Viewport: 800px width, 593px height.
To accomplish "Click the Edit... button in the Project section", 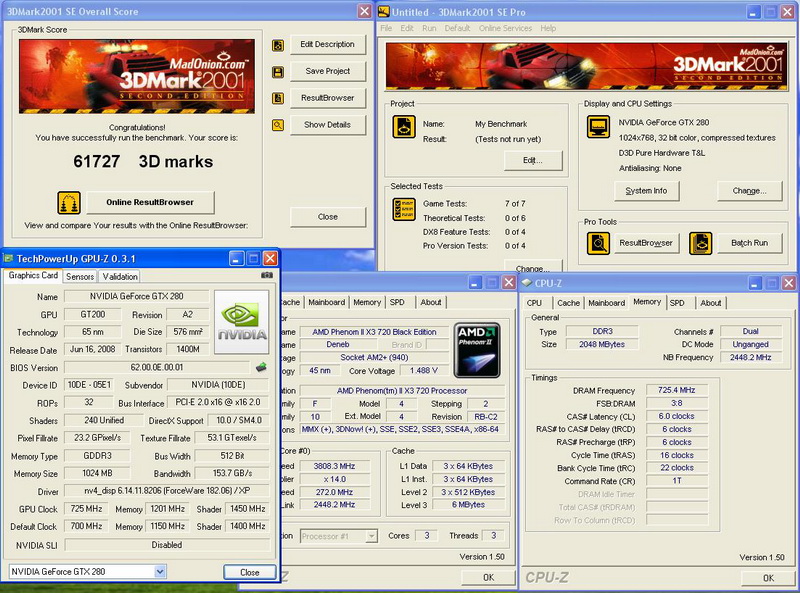I will click(533, 160).
